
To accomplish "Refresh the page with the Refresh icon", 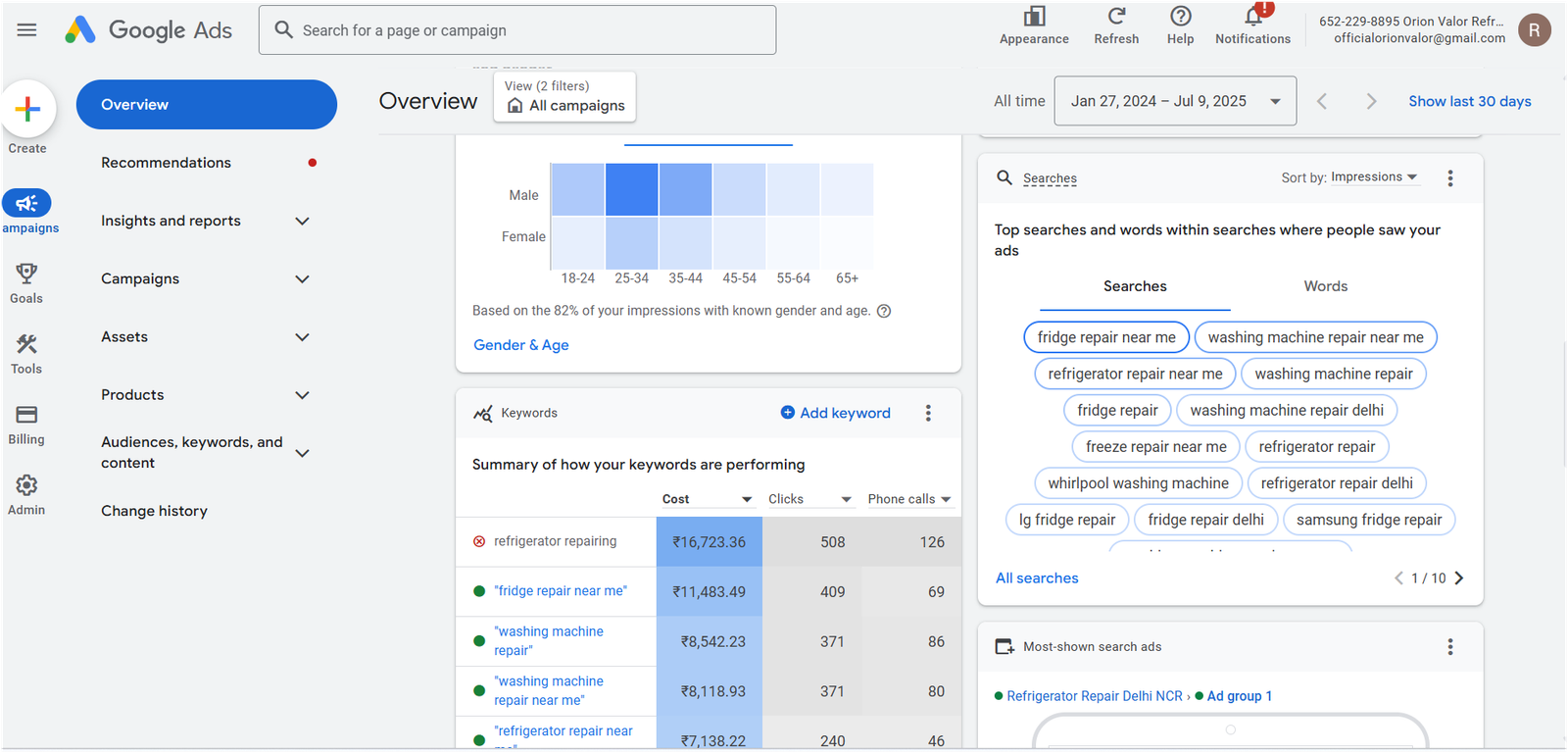I will coord(1116,17).
